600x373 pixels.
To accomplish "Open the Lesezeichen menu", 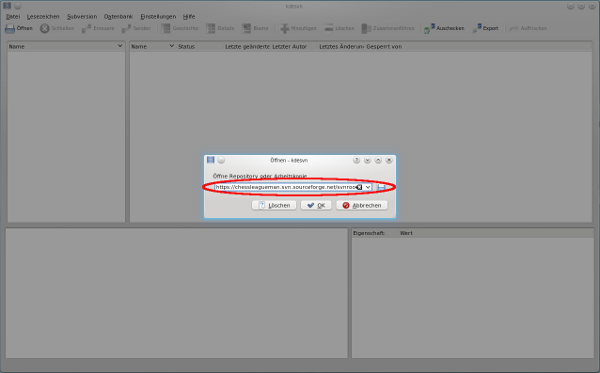I will pyautogui.click(x=43, y=16).
